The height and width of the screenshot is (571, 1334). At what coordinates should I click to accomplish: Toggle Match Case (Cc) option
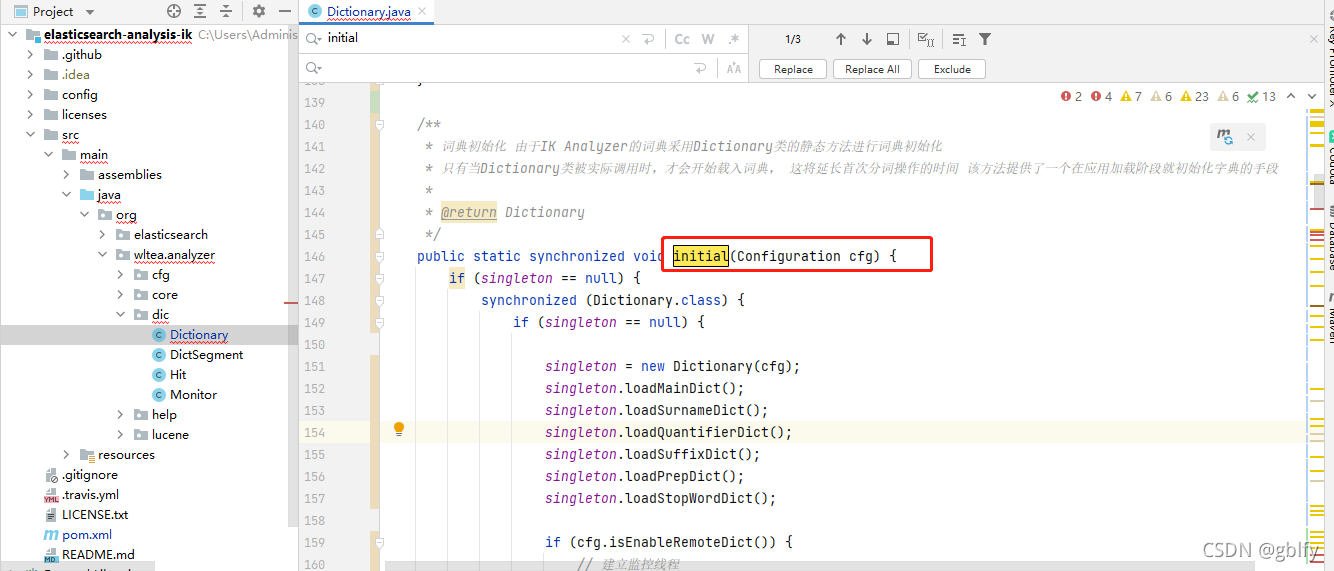[682, 39]
